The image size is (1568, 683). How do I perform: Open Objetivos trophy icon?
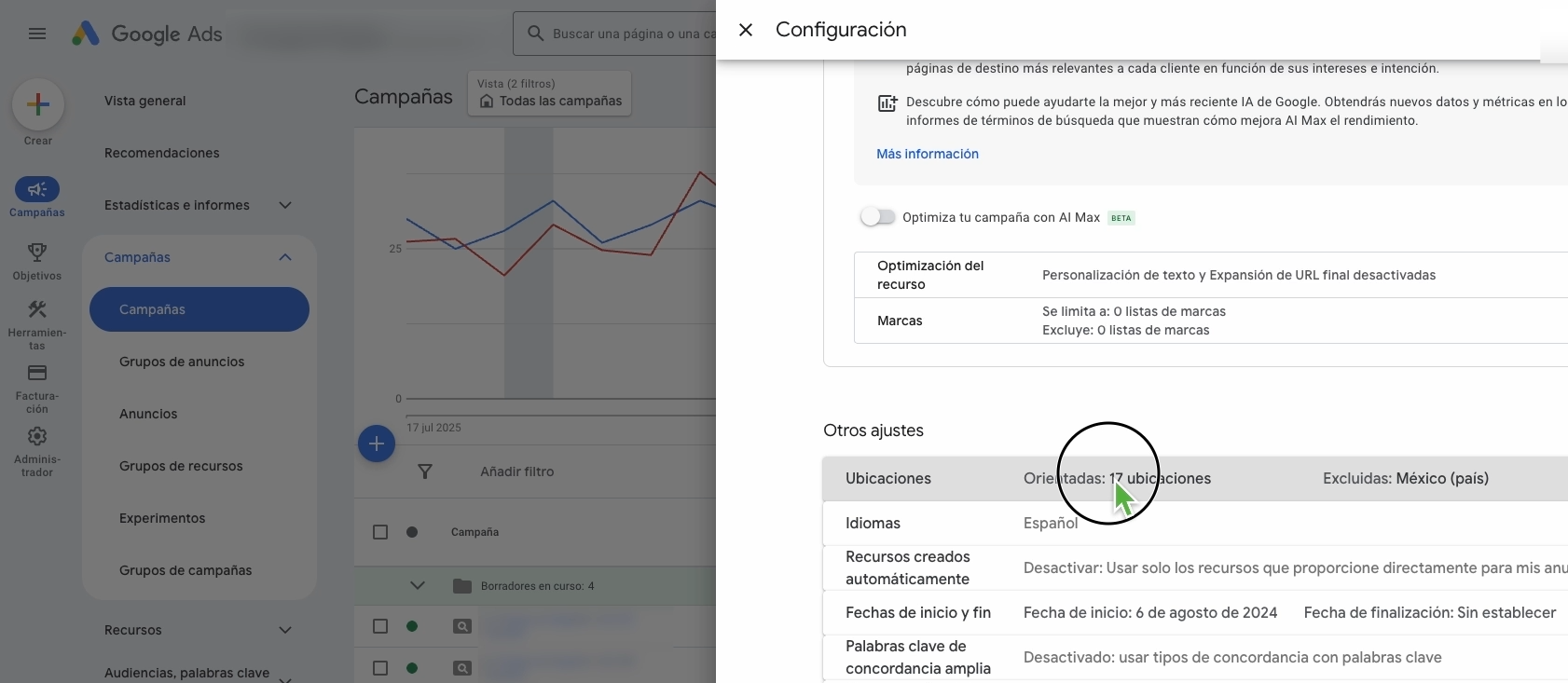pos(37,252)
